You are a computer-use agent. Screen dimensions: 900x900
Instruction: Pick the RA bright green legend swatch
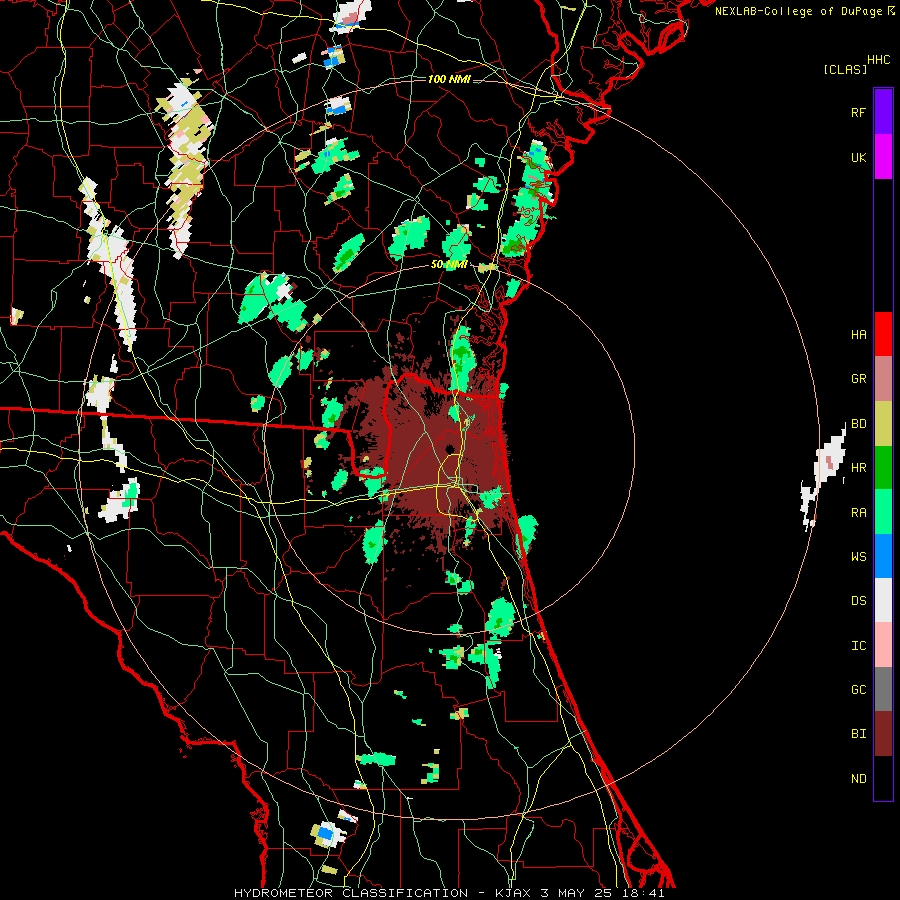(x=883, y=512)
